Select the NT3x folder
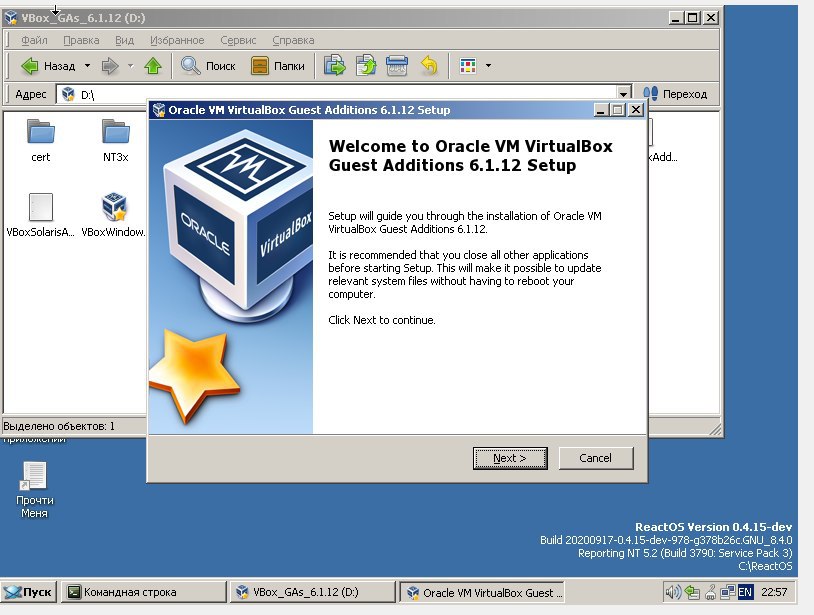814x615 pixels. [115, 140]
